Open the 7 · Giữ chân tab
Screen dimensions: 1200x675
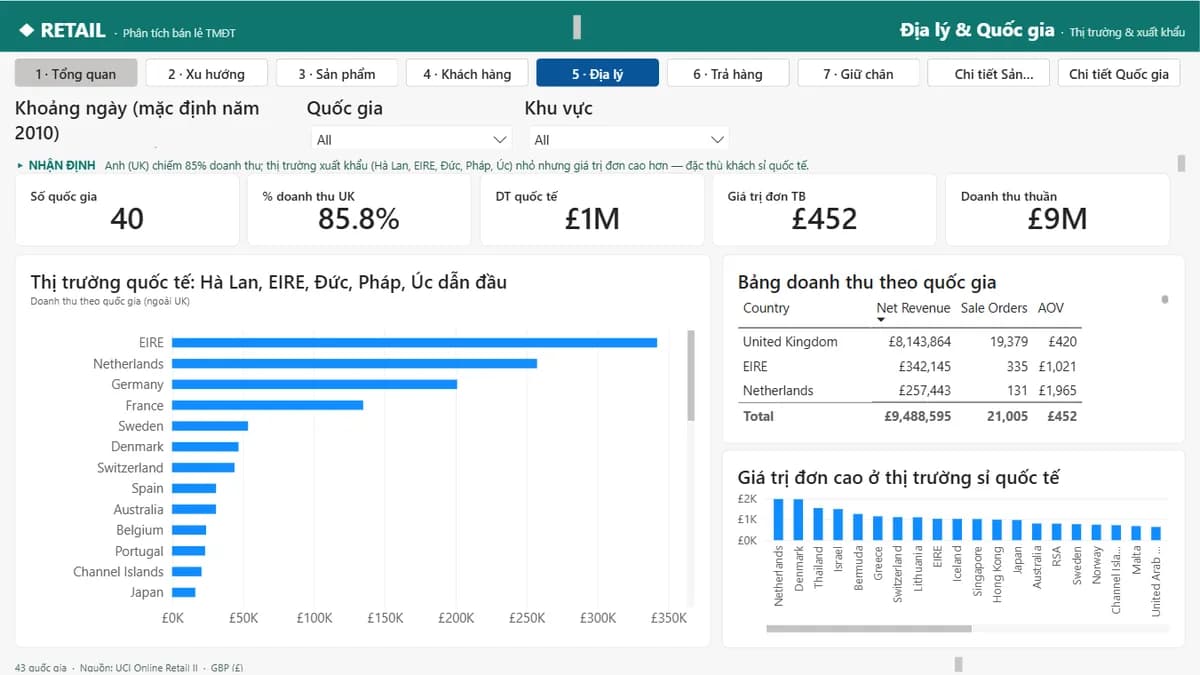tap(858, 73)
